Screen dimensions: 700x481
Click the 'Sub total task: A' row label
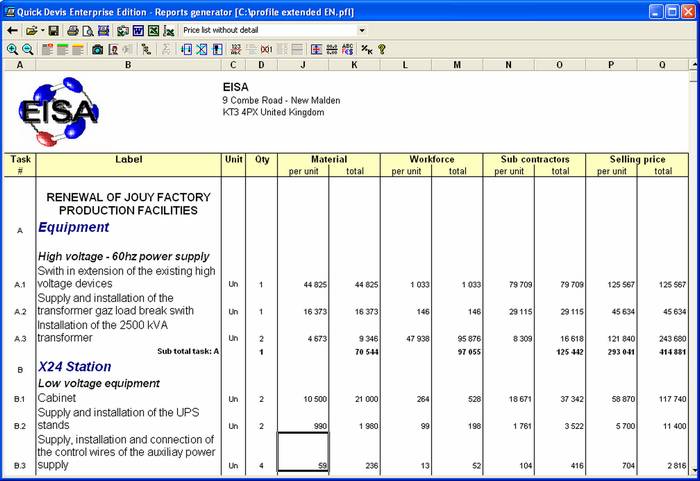point(188,351)
